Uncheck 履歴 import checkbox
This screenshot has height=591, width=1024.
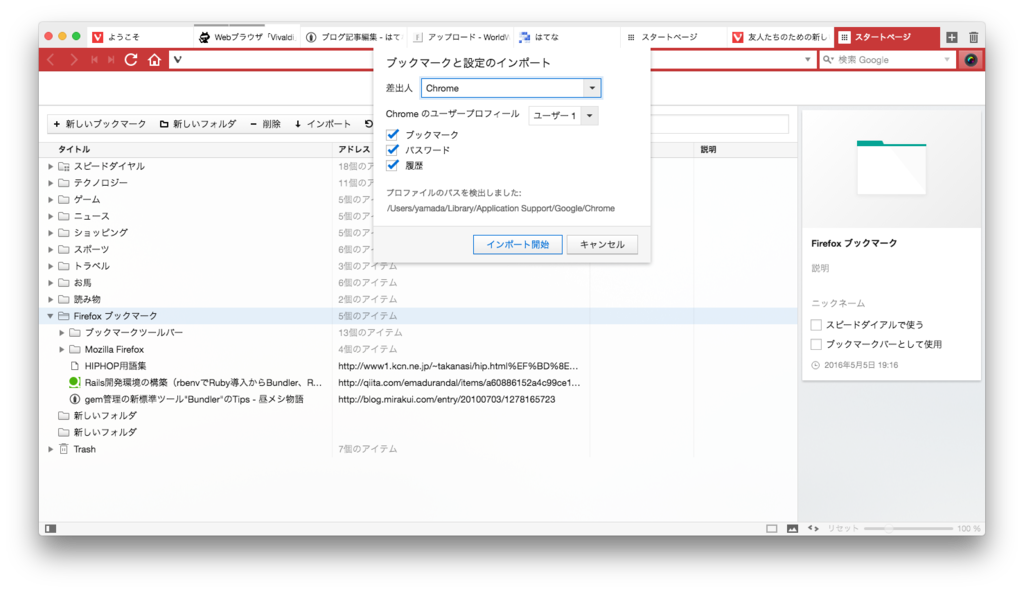[392, 165]
